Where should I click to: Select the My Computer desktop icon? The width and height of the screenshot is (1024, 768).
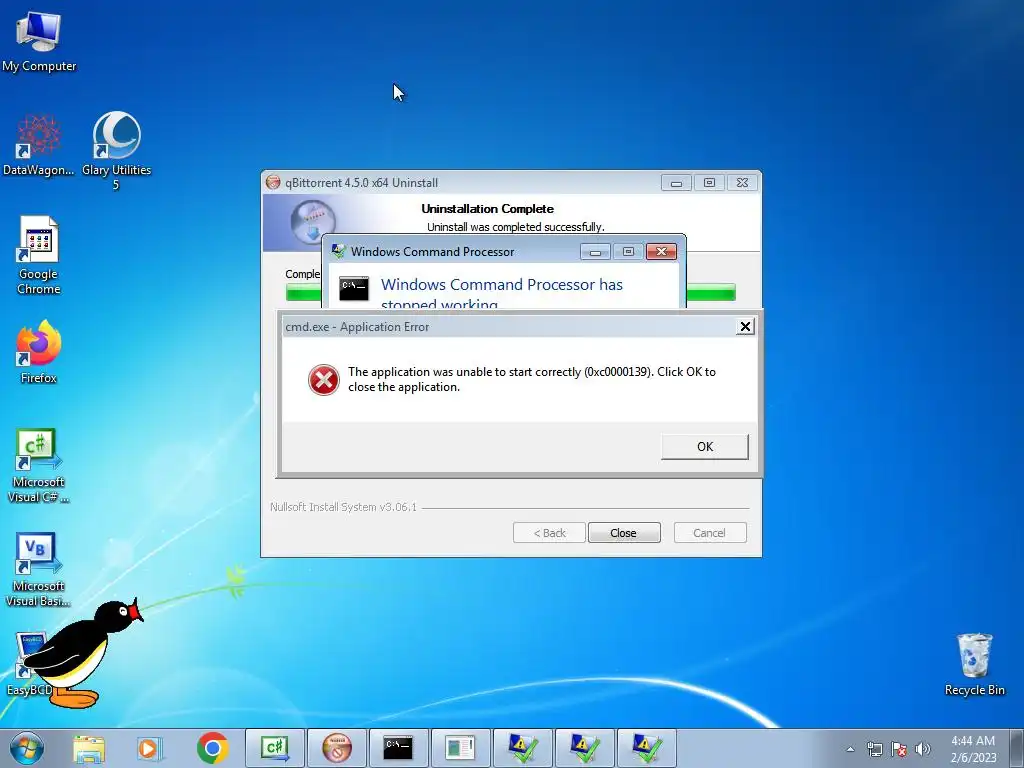[39, 41]
